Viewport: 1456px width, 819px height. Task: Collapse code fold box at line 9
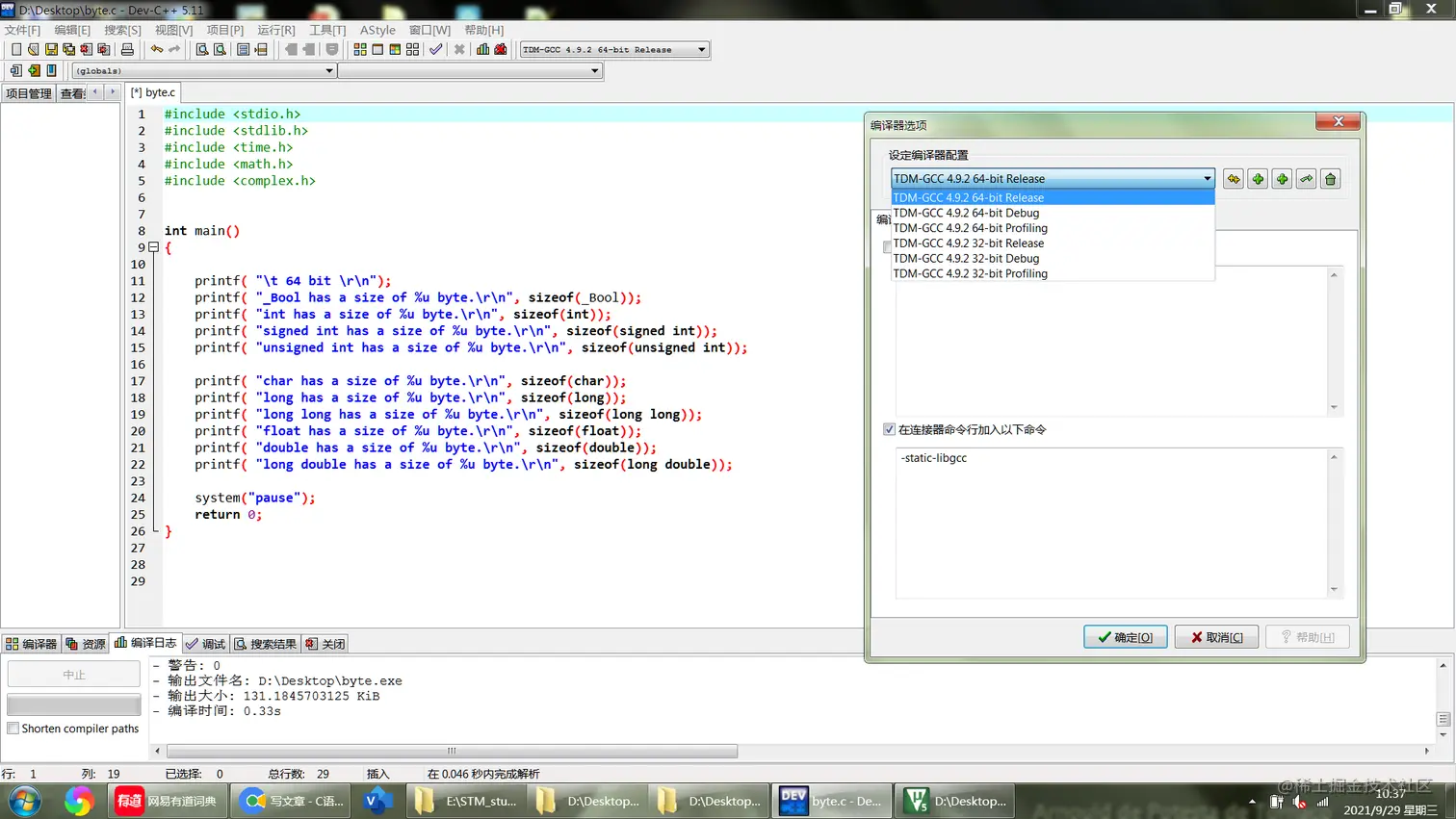(x=153, y=247)
